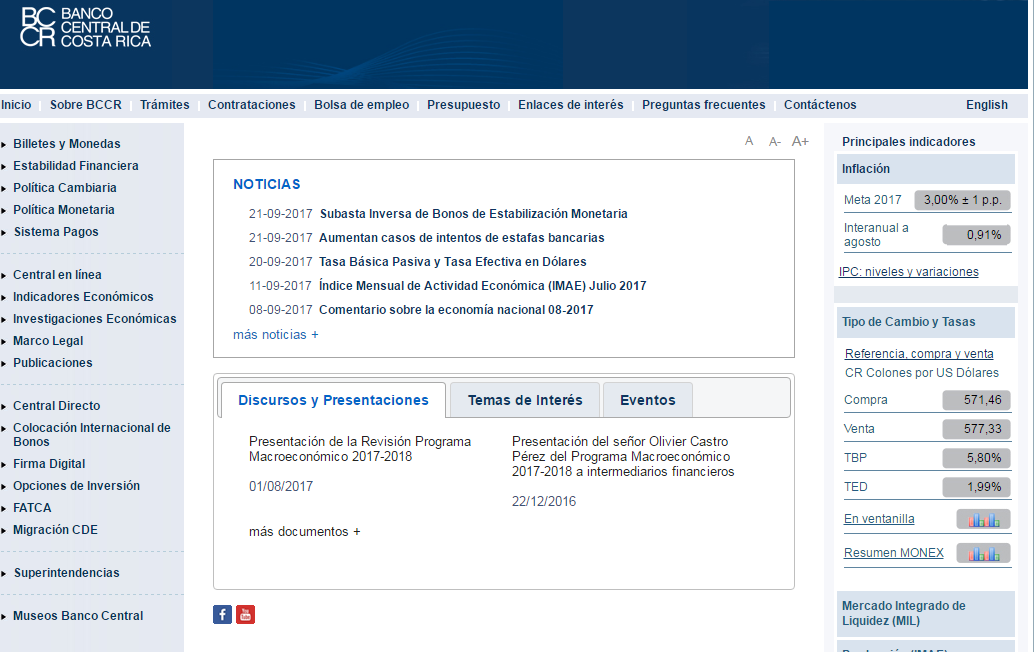Switch site language to English
The height and width of the screenshot is (652, 1034).
(986, 105)
